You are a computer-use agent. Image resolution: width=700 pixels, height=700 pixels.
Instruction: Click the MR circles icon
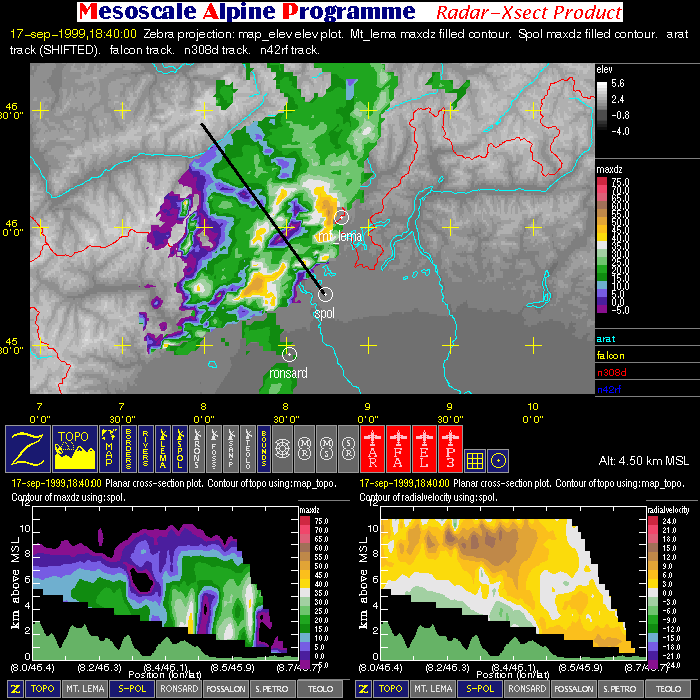[304, 449]
